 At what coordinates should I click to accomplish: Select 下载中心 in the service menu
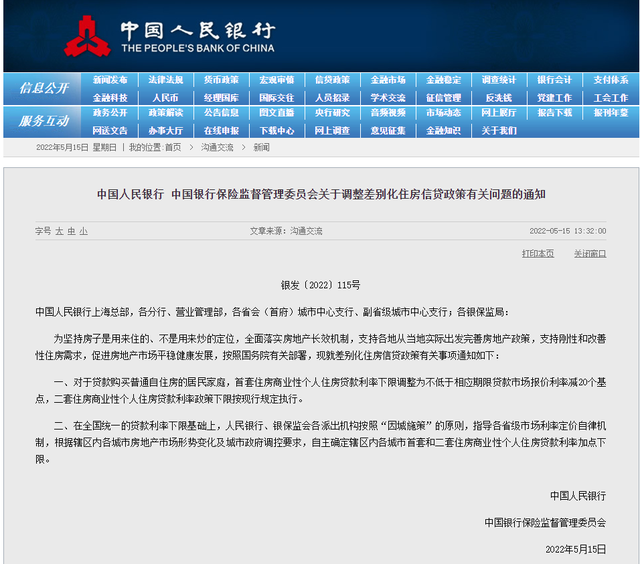[277, 130]
